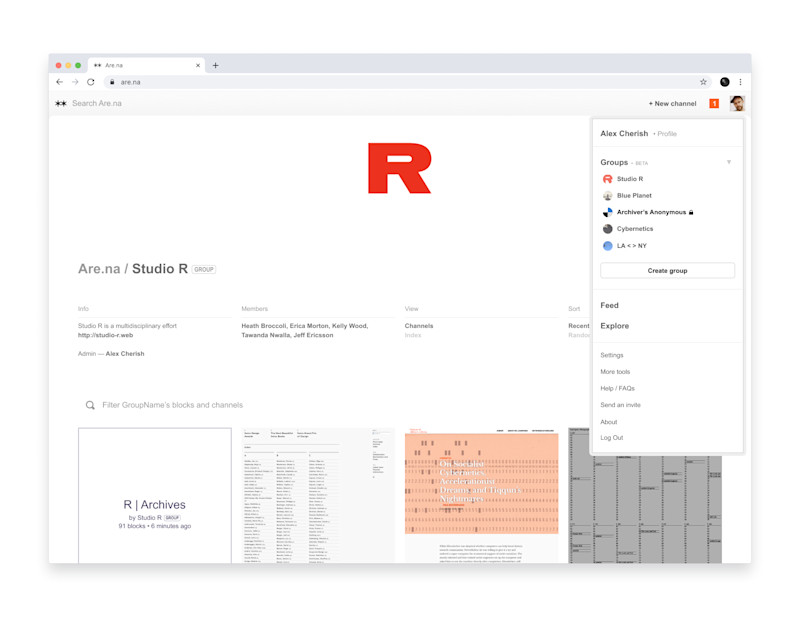800x617 pixels.
Task: Click the large red R logo
Action: tap(399, 168)
